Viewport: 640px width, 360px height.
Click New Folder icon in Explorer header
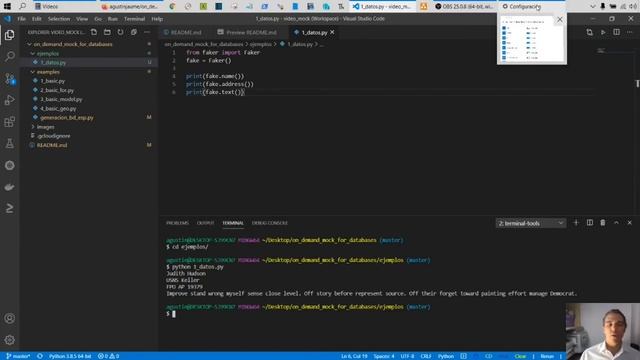pyautogui.click(x=107, y=32)
